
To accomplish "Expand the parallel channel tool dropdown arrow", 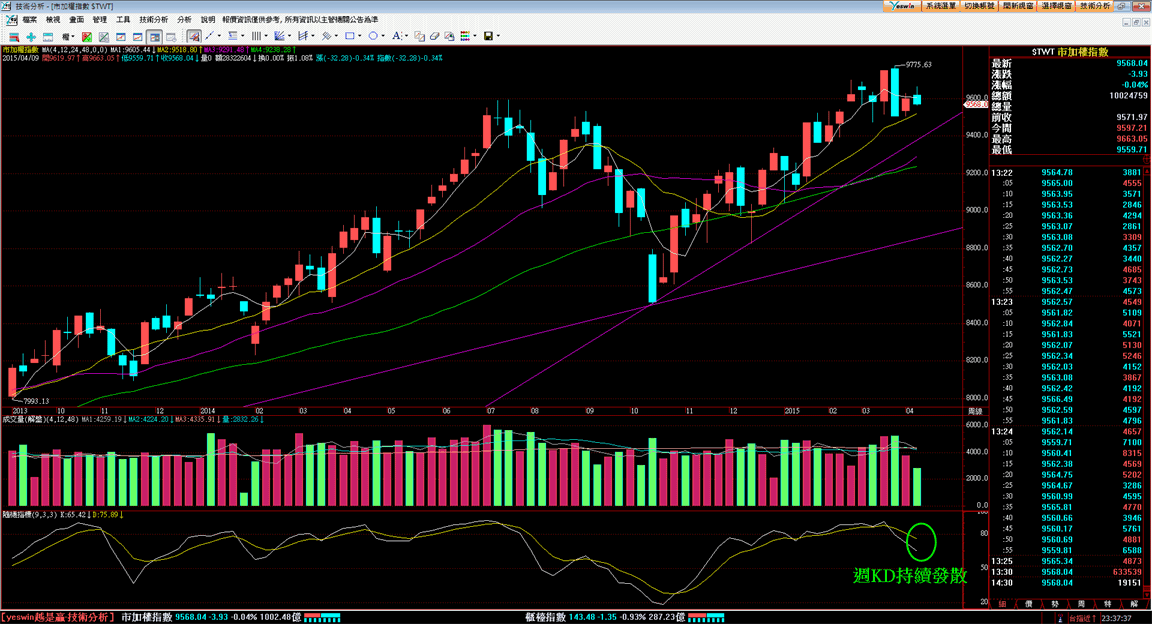I will [x=313, y=36].
